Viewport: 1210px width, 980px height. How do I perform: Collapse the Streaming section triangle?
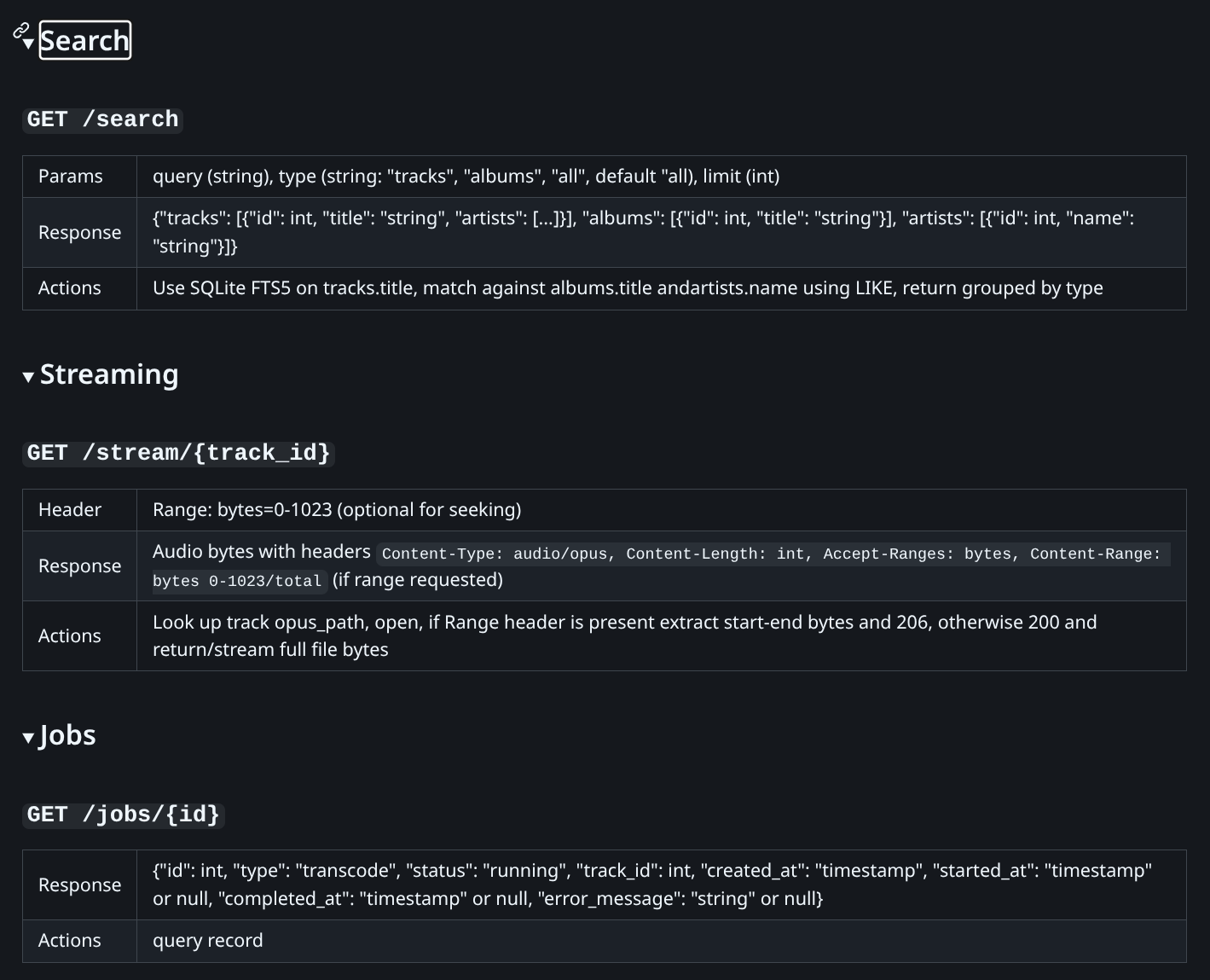point(28,377)
